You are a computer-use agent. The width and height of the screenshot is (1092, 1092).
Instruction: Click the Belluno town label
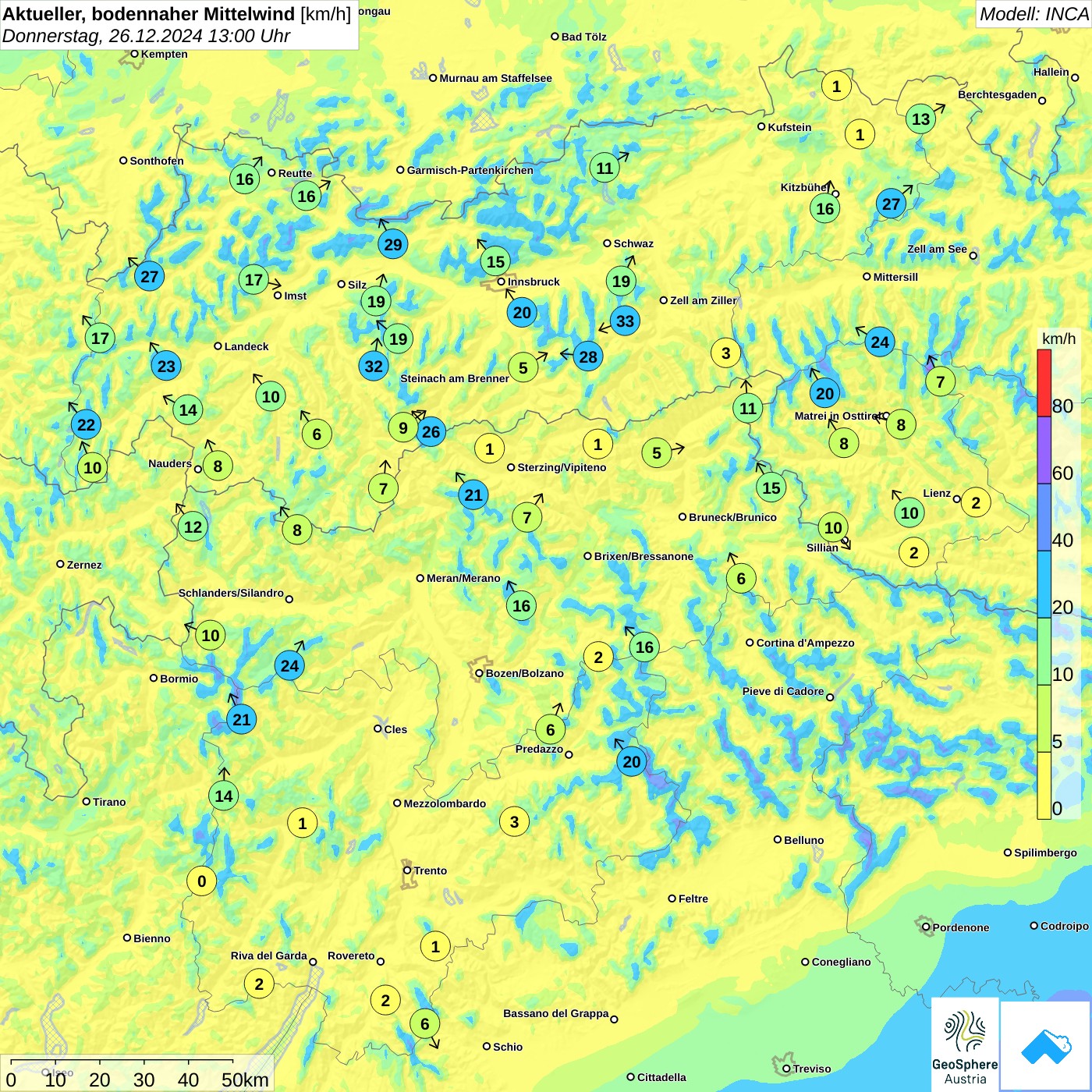point(803,840)
